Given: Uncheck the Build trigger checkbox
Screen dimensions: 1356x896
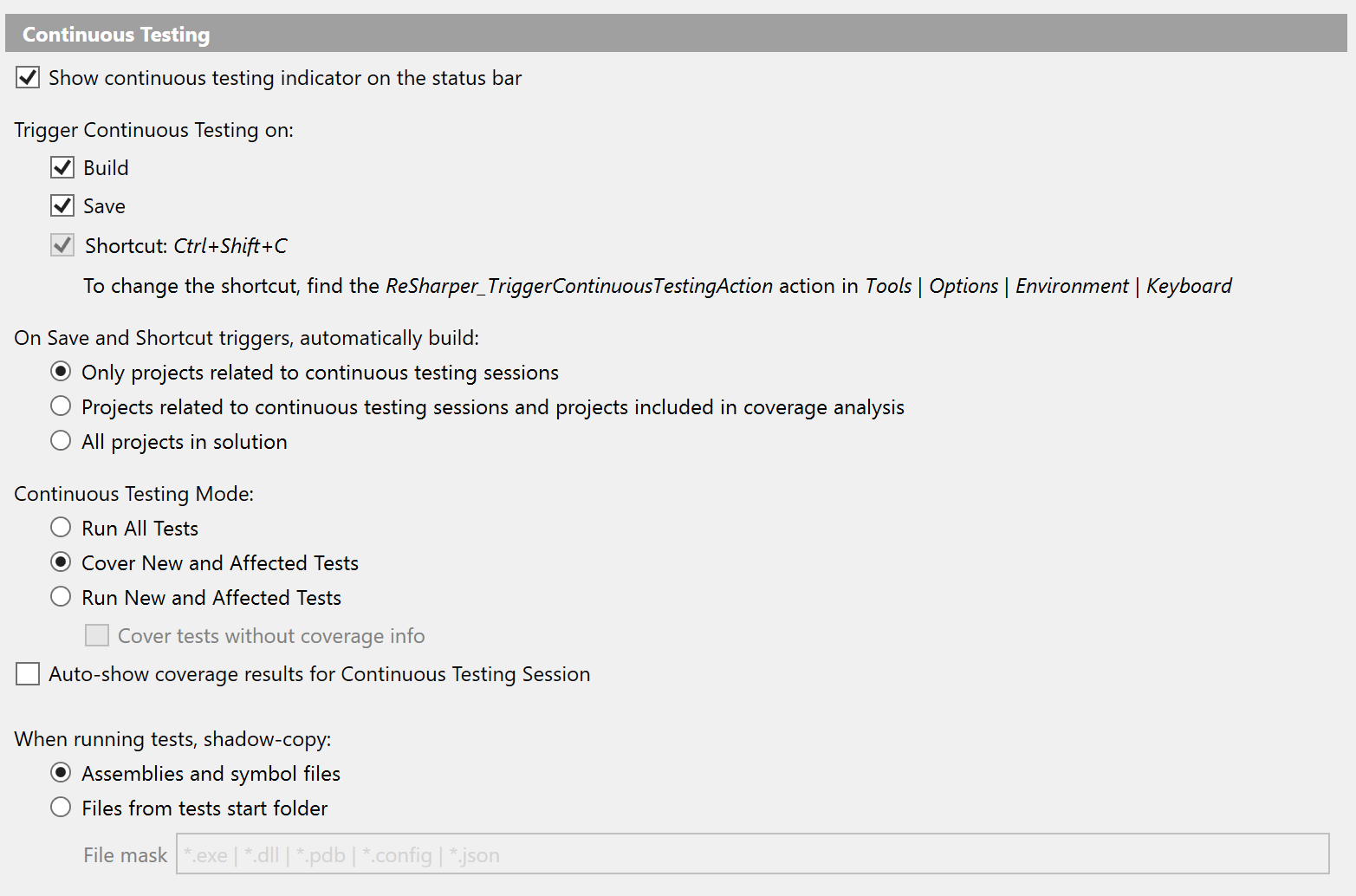Looking at the screenshot, I should coord(62,167).
